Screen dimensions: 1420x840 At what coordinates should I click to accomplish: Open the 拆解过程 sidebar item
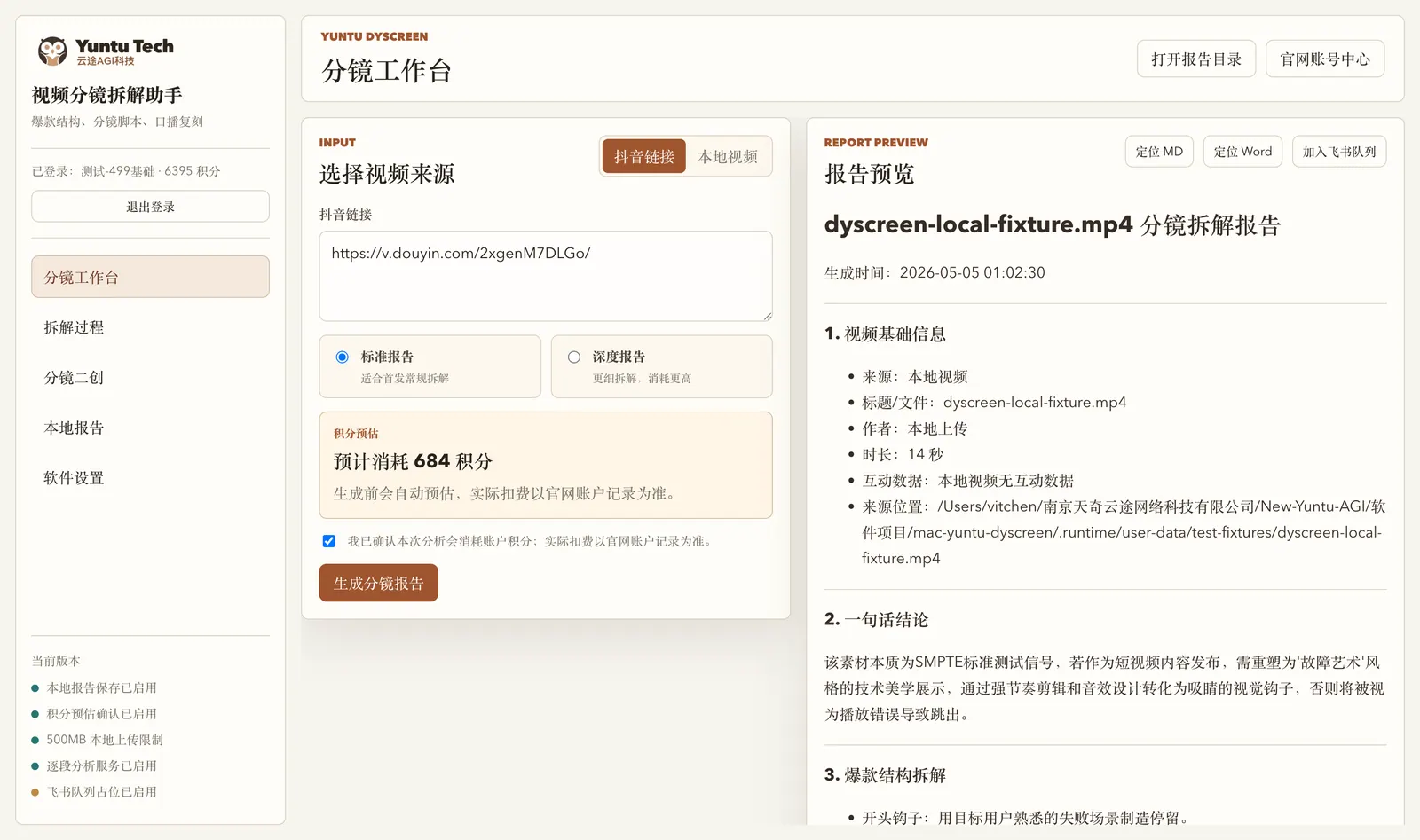(150, 327)
